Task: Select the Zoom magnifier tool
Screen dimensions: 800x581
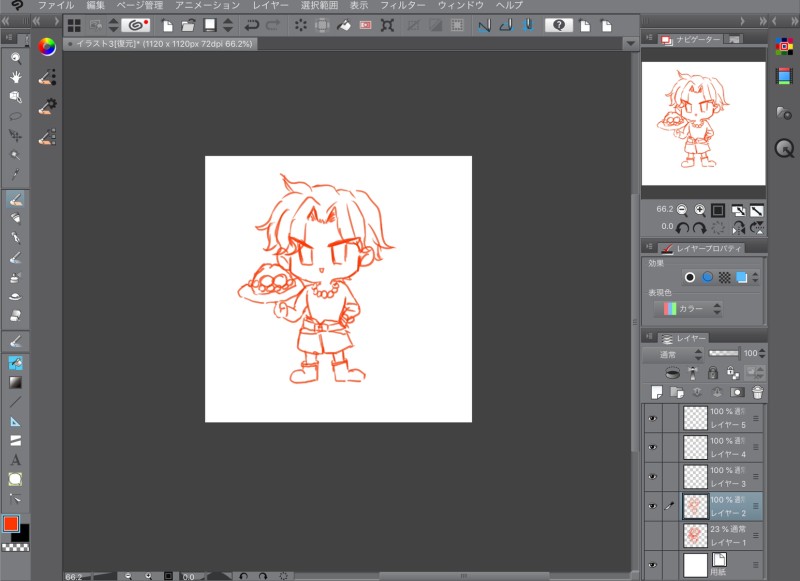Action: tap(16, 58)
